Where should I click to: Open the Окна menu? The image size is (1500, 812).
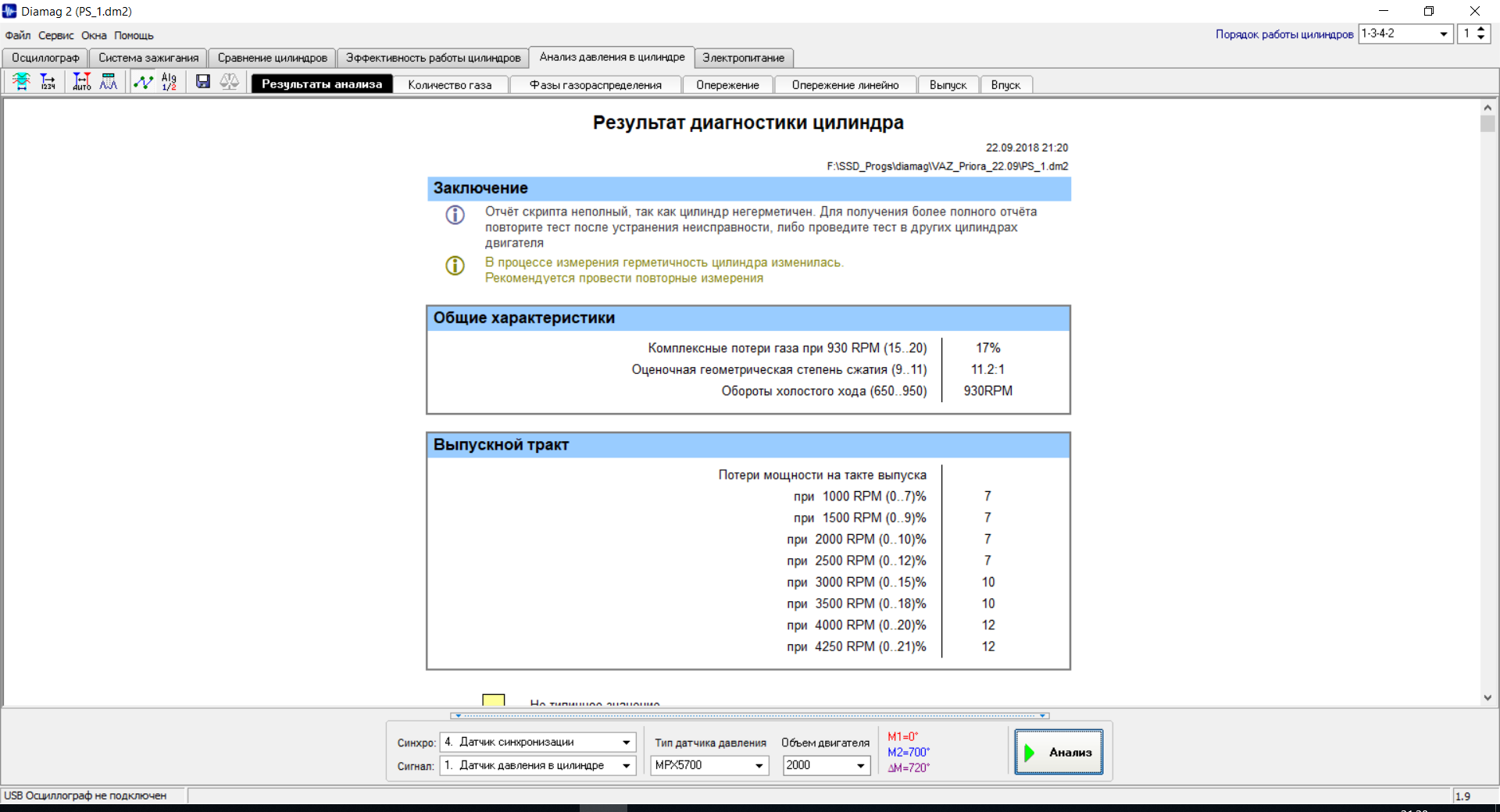pos(94,35)
